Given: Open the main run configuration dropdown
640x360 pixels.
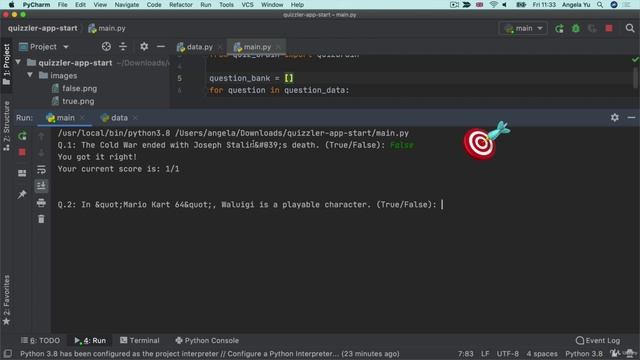Looking at the screenshot, I should point(523,29).
